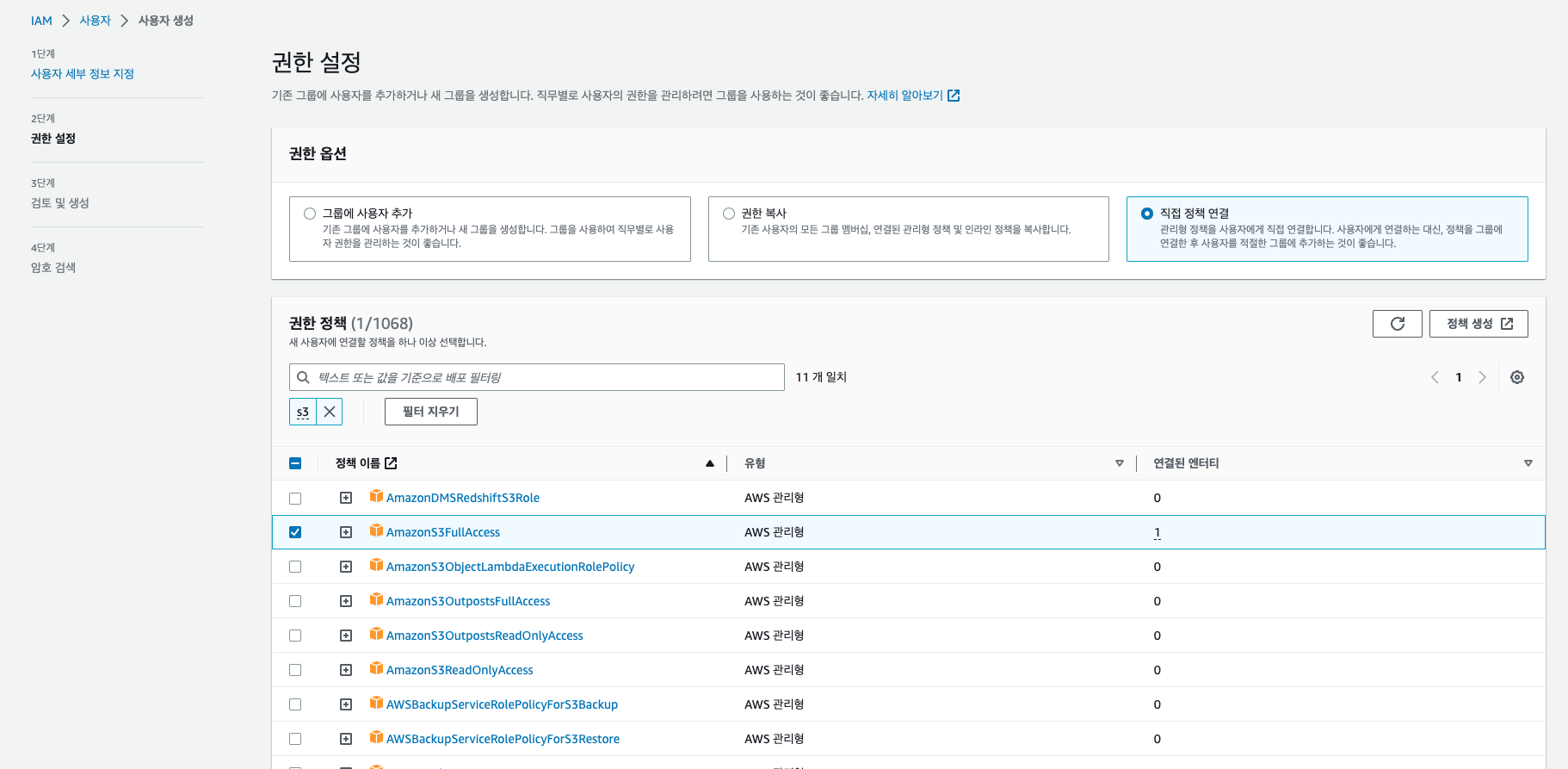Click external link icon in 정책 이름 header
Image resolution: width=1568 pixels, height=769 pixels.
(x=391, y=463)
